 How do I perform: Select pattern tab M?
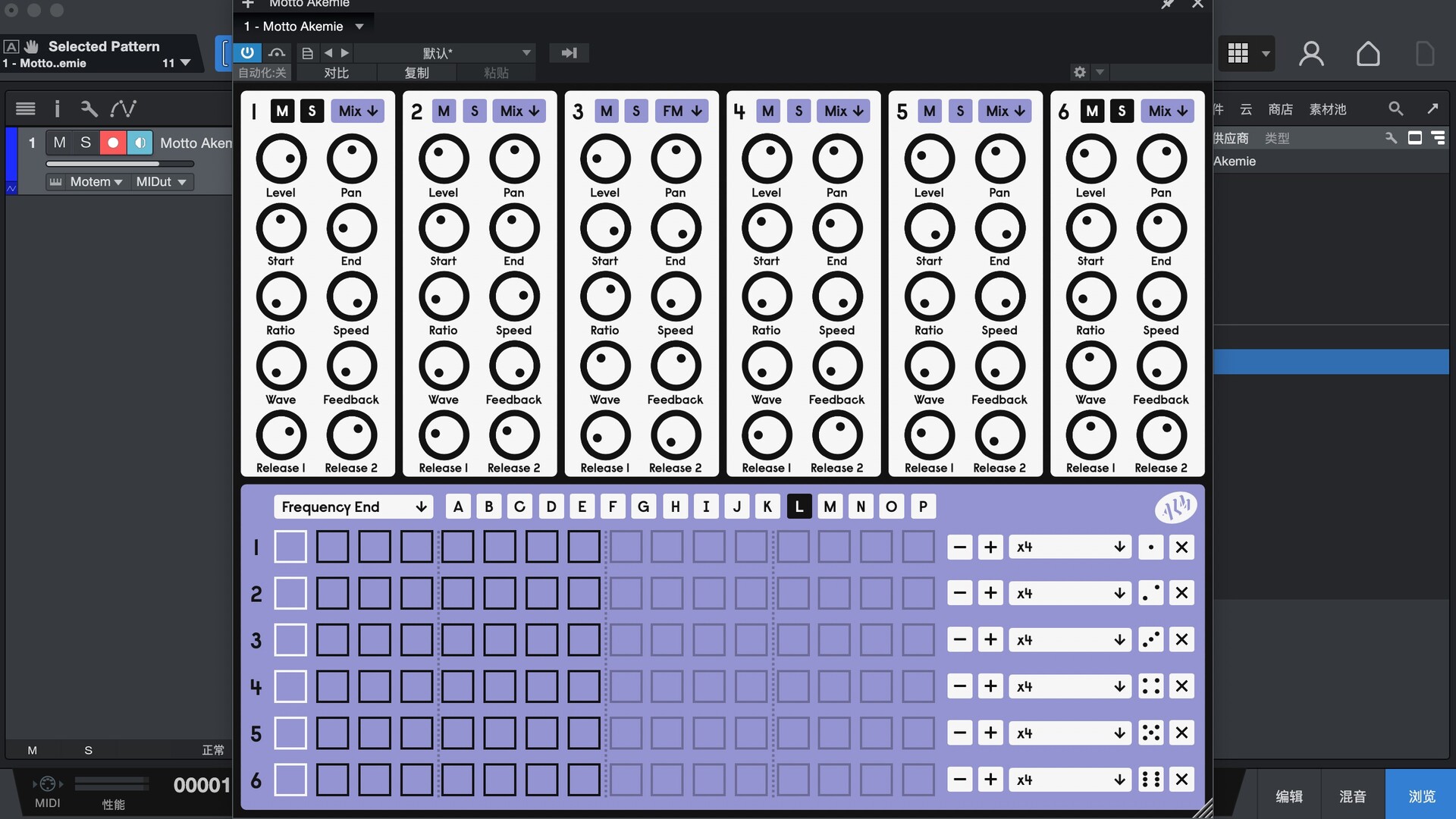pyautogui.click(x=830, y=507)
